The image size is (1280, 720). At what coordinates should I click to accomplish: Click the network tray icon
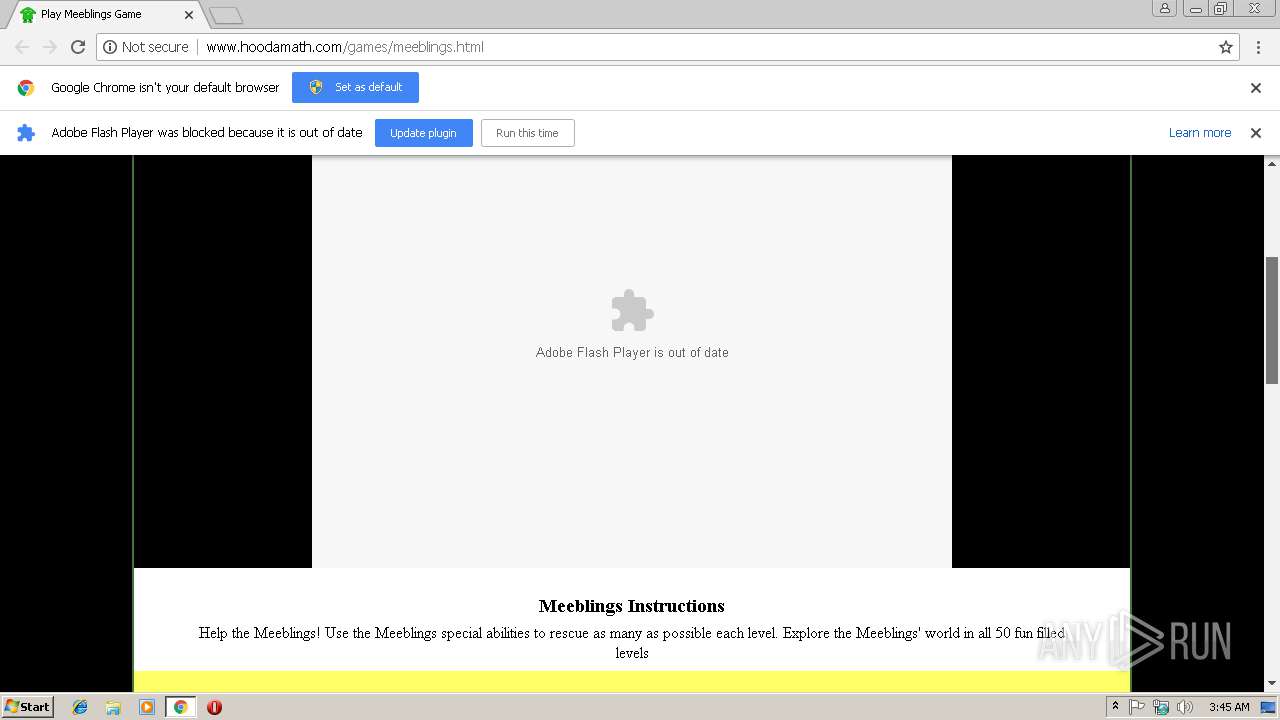(1161, 707)
